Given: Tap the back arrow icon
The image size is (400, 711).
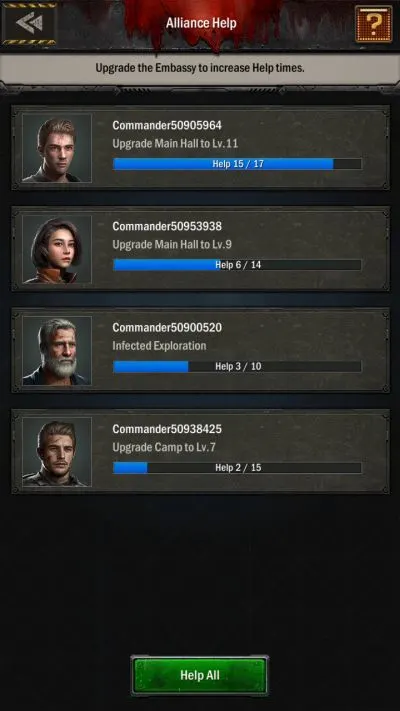Looking at the screenshot, I should [x=29, y=23].
